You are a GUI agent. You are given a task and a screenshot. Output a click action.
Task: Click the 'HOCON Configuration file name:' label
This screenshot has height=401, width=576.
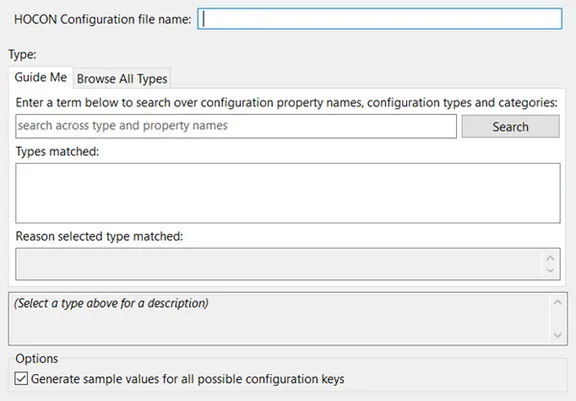102,19
